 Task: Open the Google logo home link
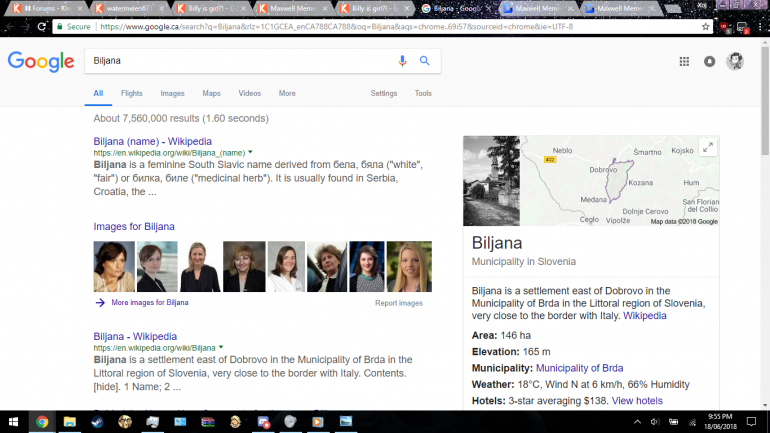click(41, 61)
